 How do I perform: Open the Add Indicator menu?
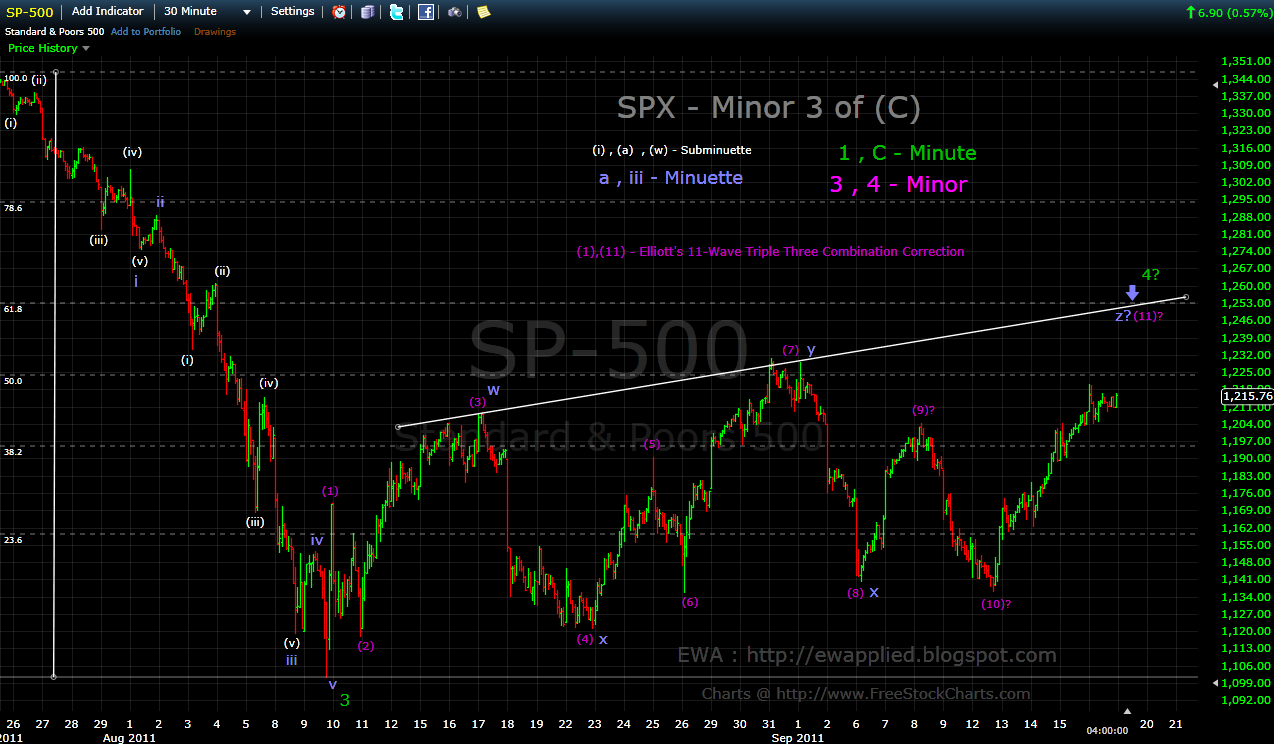tap(106, 11)
